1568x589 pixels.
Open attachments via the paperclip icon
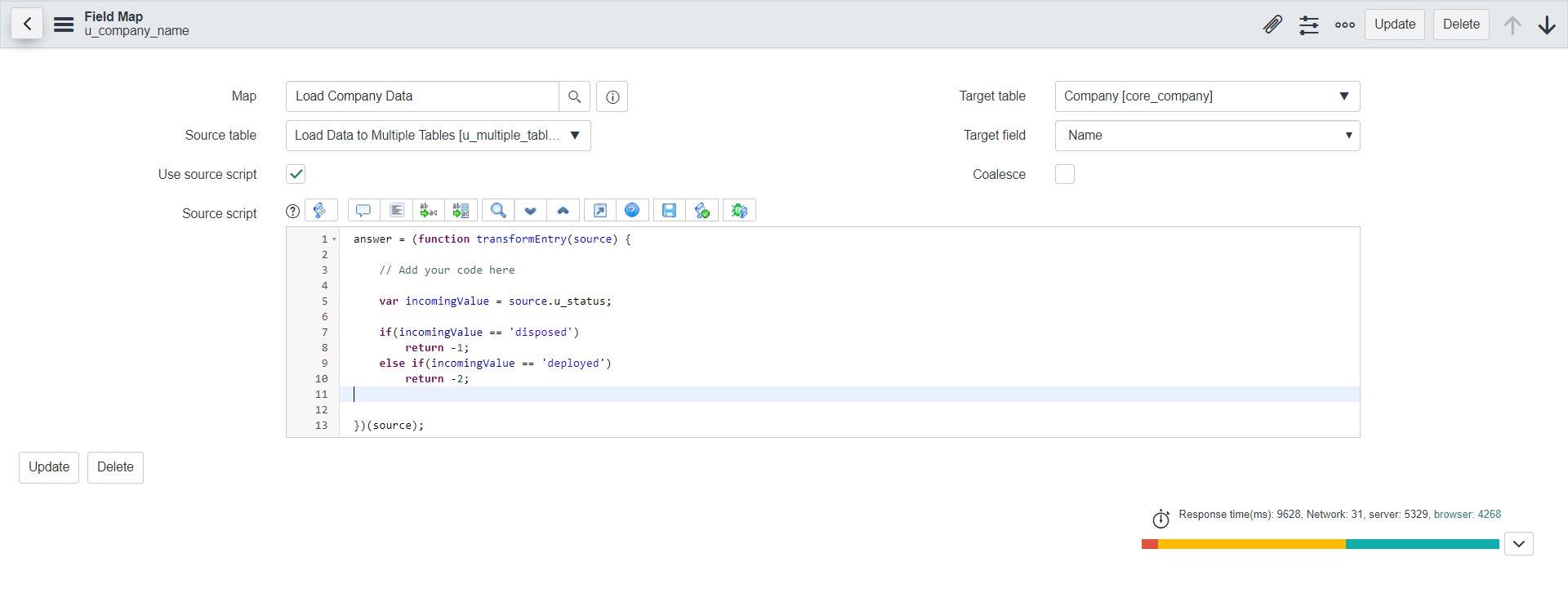click(1272, 25)
